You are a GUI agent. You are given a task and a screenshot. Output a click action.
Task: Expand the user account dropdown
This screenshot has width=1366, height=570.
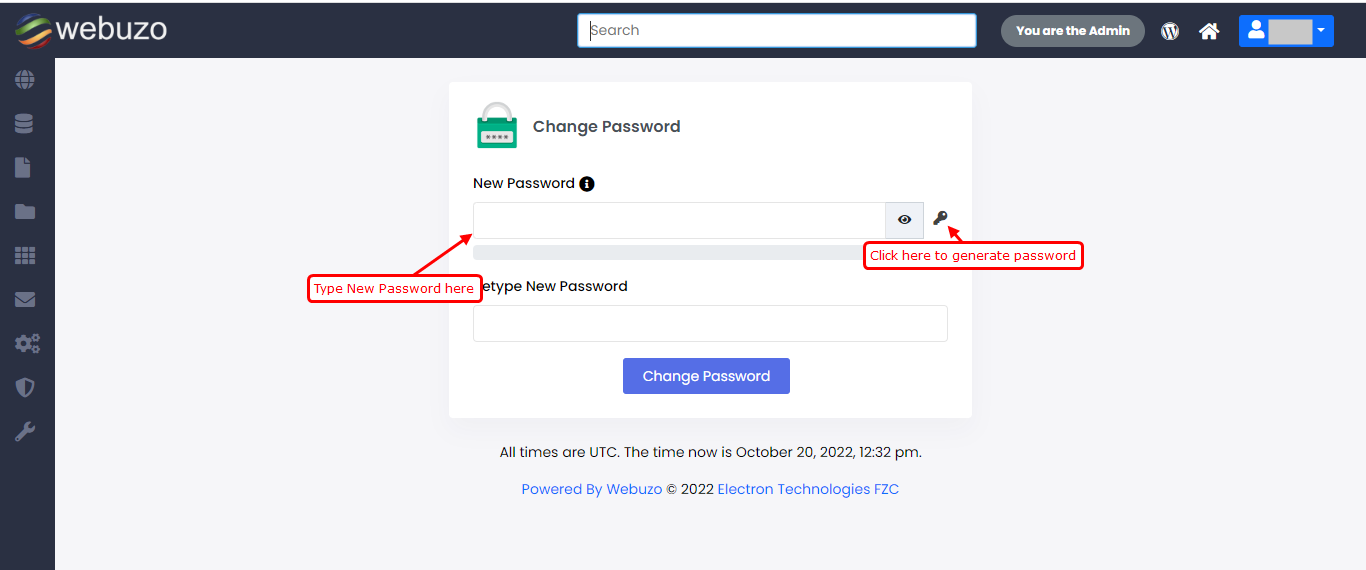(1286, 31)
